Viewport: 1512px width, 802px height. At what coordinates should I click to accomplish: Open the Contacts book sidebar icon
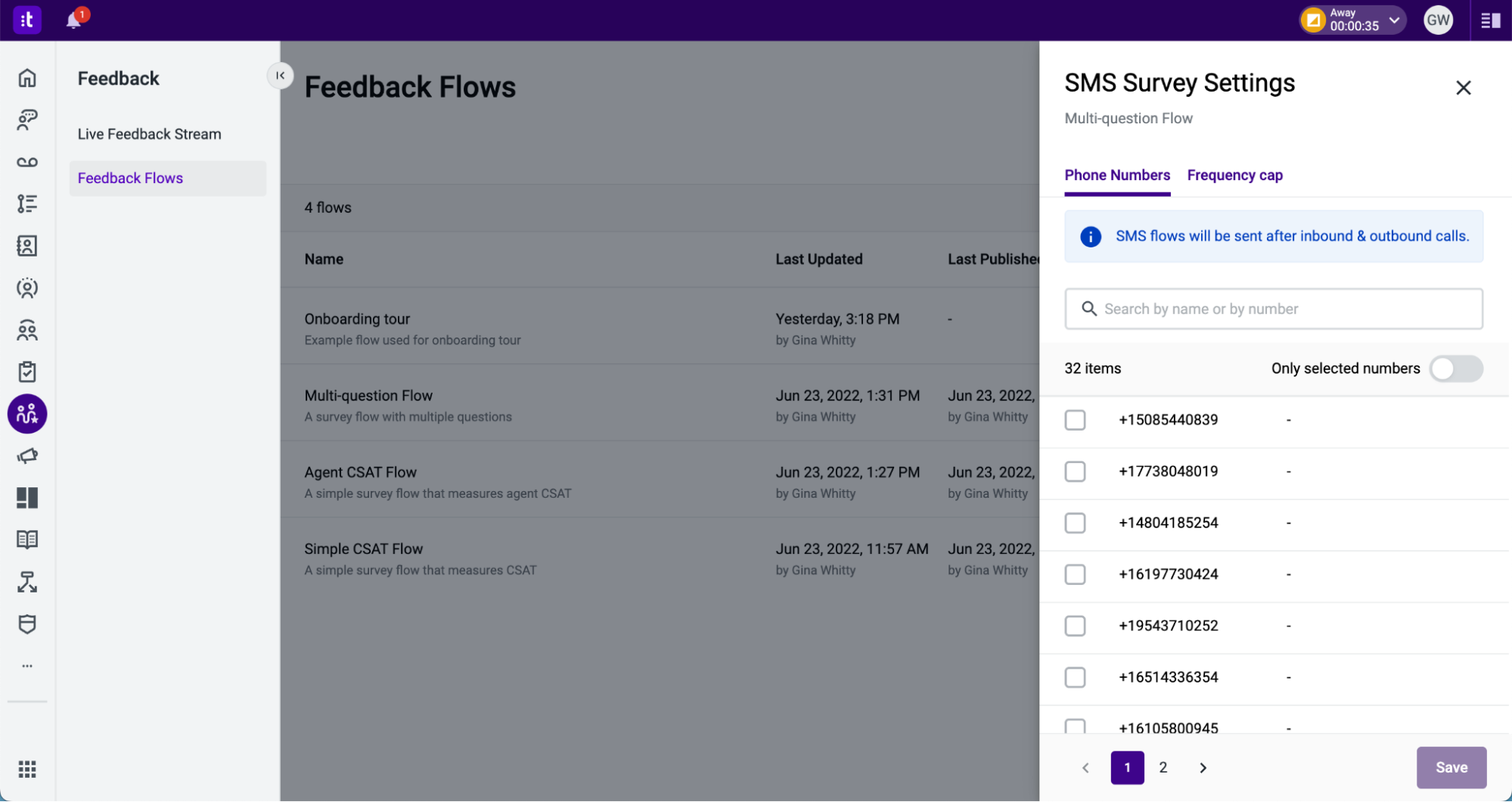click(x=27, y=246)
